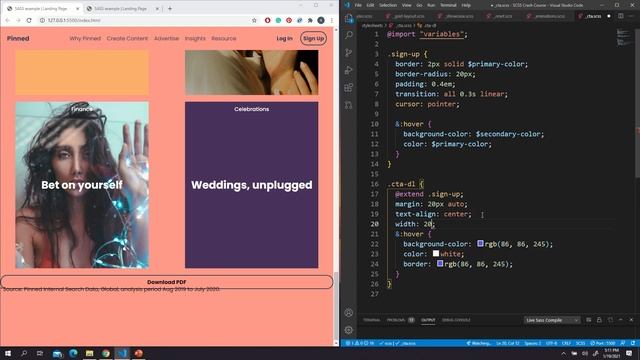Viewport: 640px width, 360px height.
Task: Switch to the TERMINAL panel tab
Action: [371, 320]
